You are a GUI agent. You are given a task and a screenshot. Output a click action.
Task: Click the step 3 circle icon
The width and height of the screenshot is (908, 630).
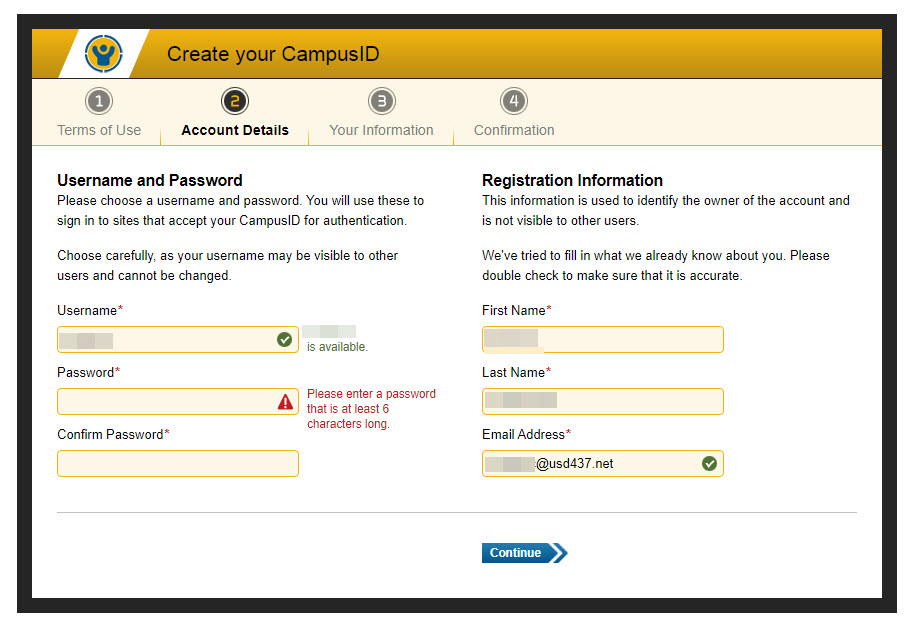tap(381, 101)
